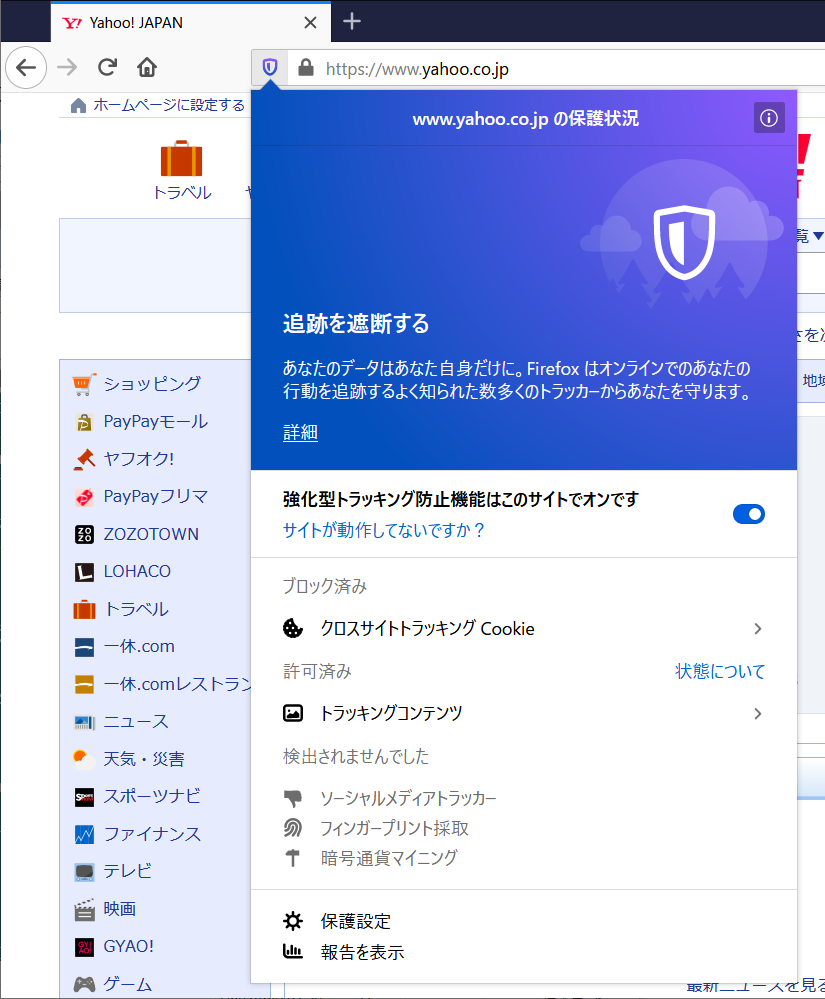825x999 pixels.
Task: Click ニュース in the sidebar
Action: click(x=136, y=721)
